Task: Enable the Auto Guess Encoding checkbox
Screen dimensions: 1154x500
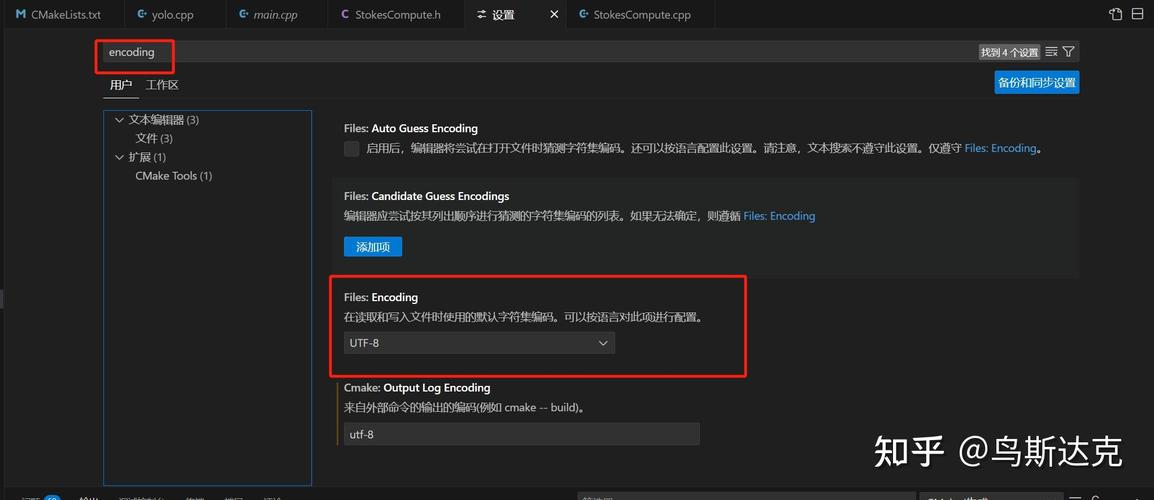Action: [352, 149]
